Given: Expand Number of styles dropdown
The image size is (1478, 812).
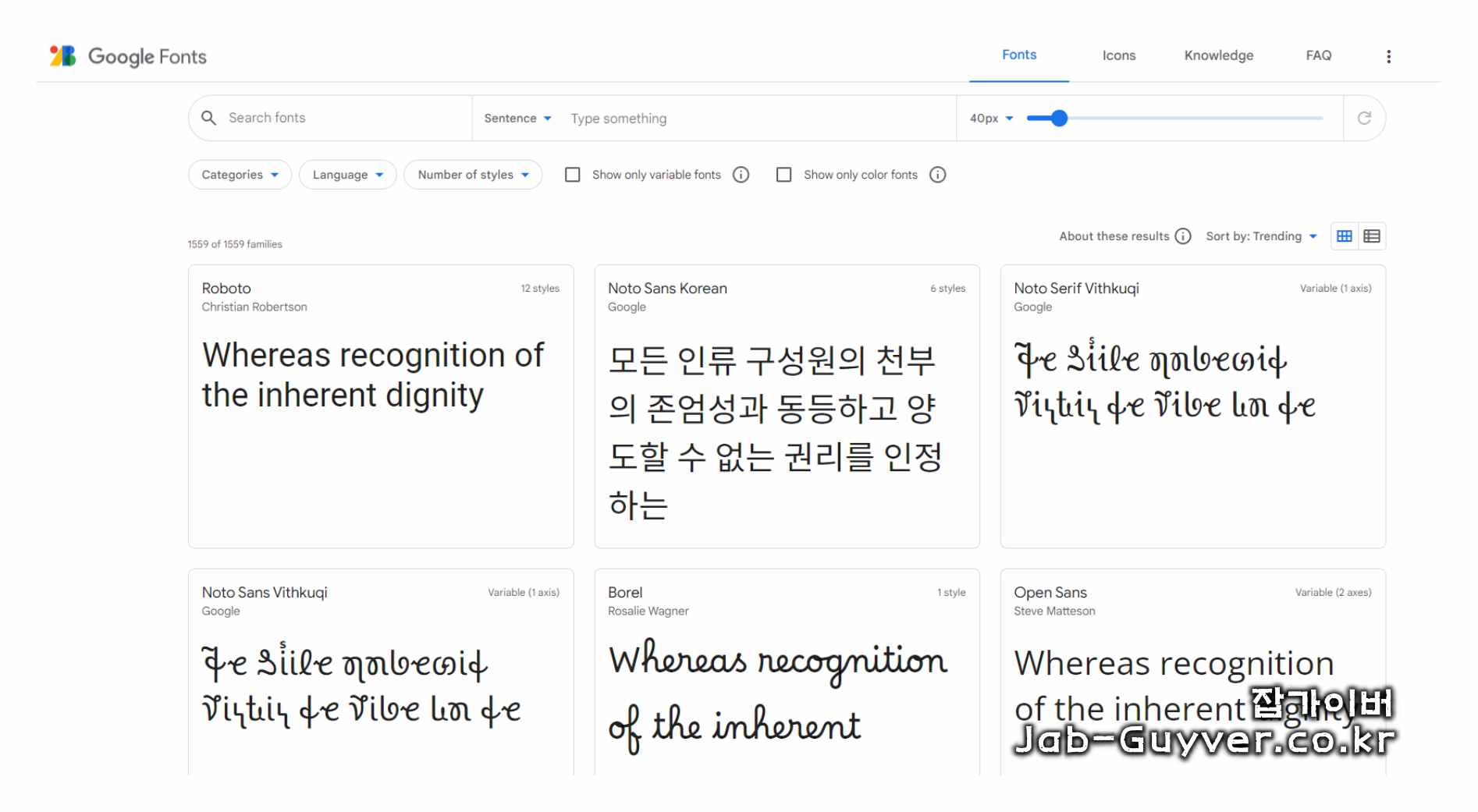Looking at the screenshot, I should (473, 175).
